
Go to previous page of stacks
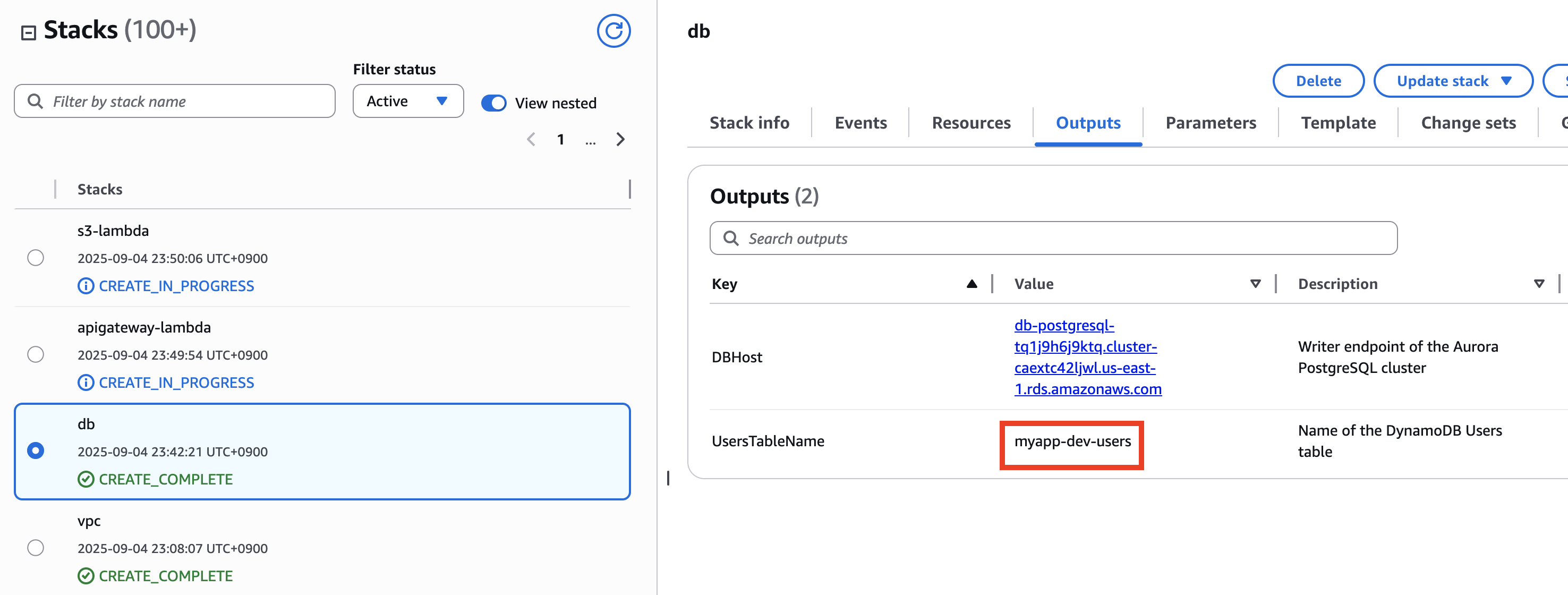531,140
